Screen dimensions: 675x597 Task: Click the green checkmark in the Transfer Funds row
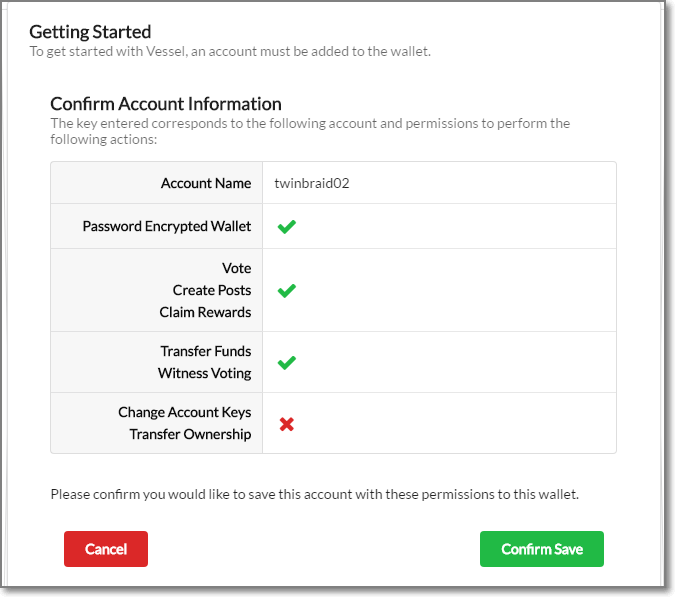pos(286,363)
